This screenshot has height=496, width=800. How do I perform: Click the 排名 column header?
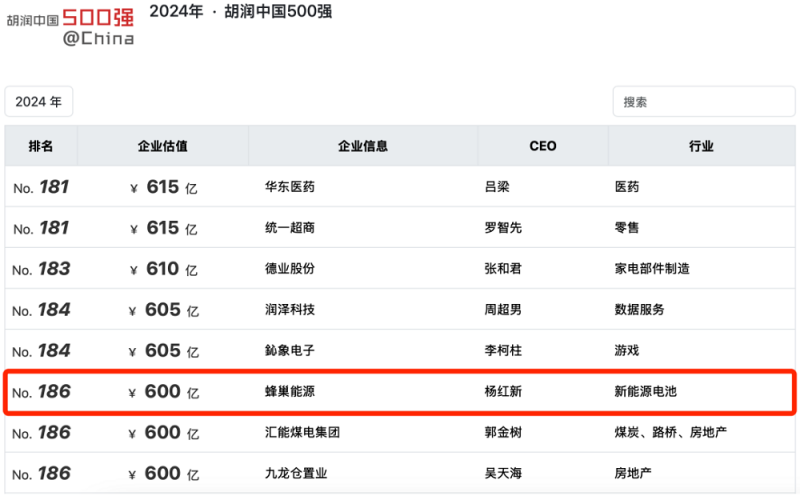(x=41, y=146)
